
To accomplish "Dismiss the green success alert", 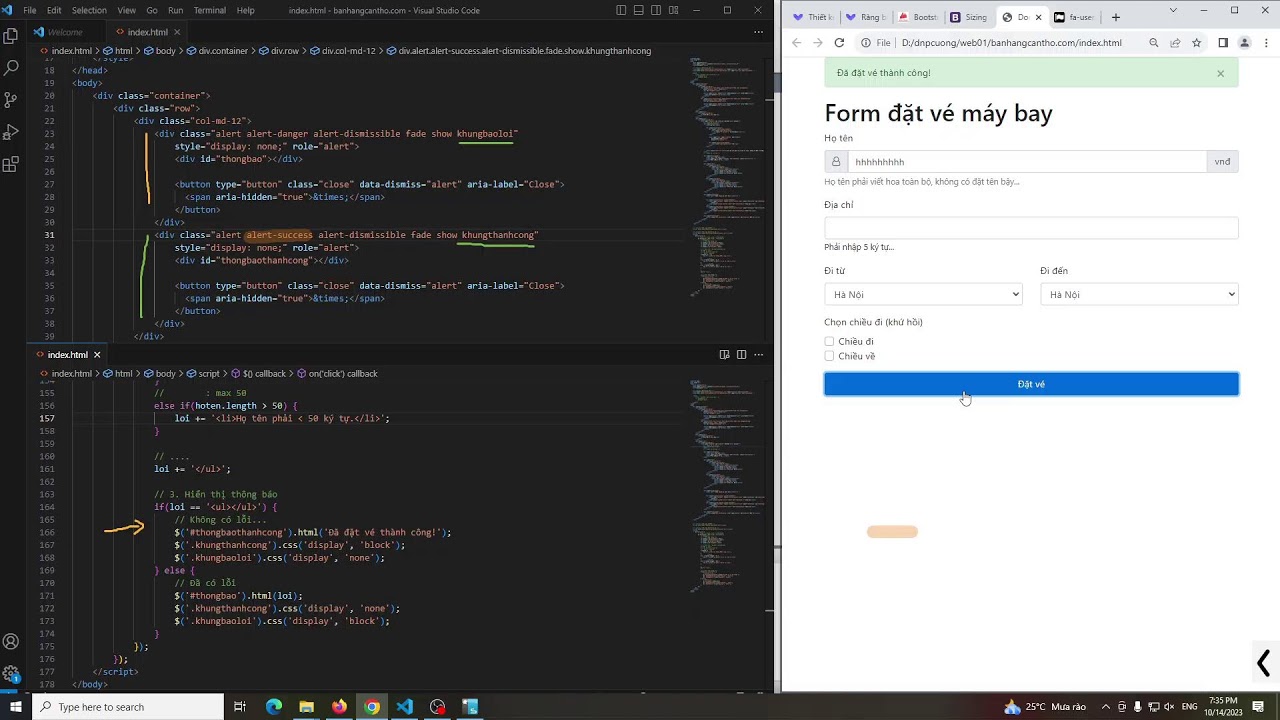I will tap(1220, 73).
